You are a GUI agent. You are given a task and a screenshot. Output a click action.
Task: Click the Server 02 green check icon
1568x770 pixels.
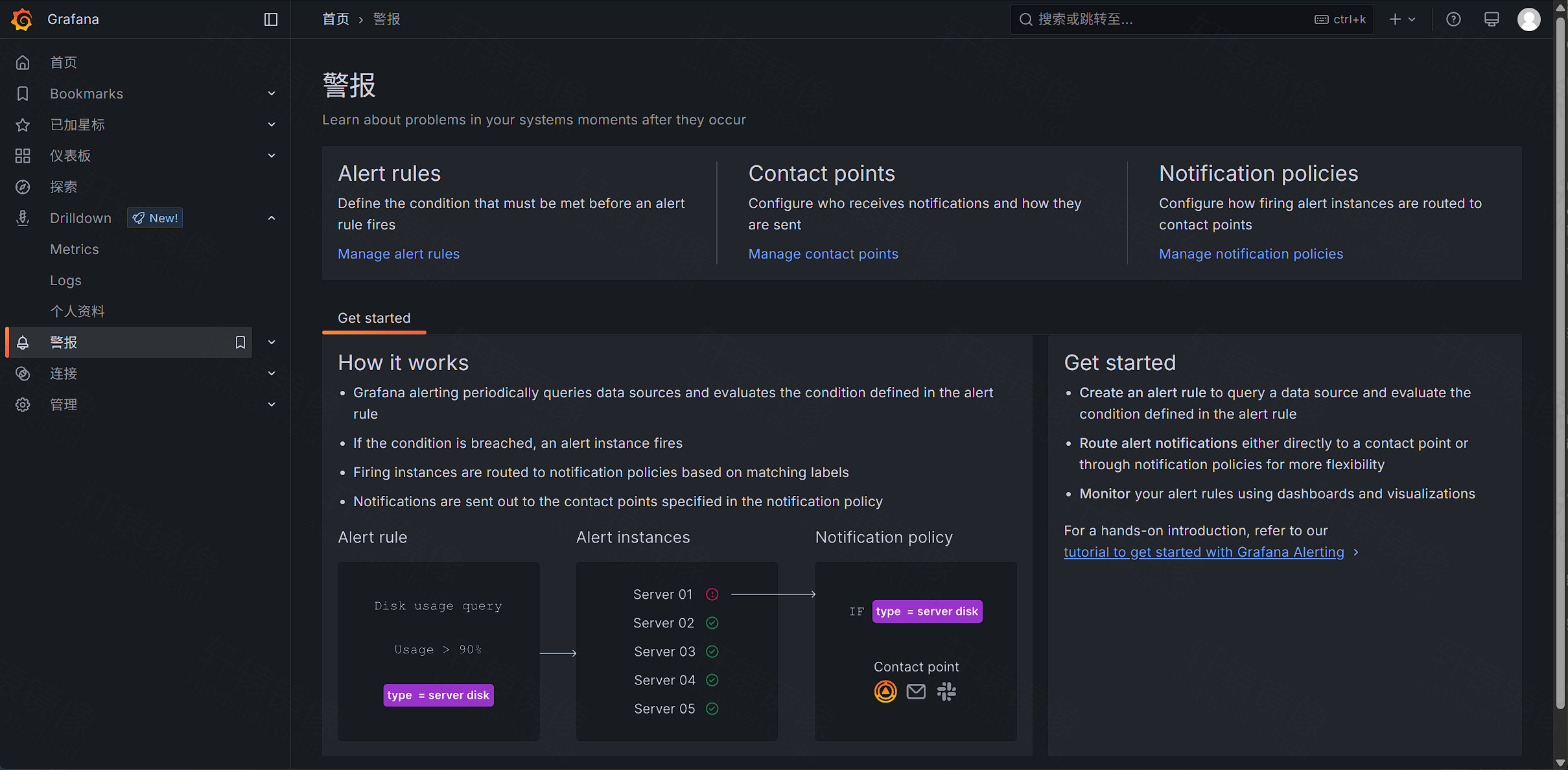coord(712,623)
